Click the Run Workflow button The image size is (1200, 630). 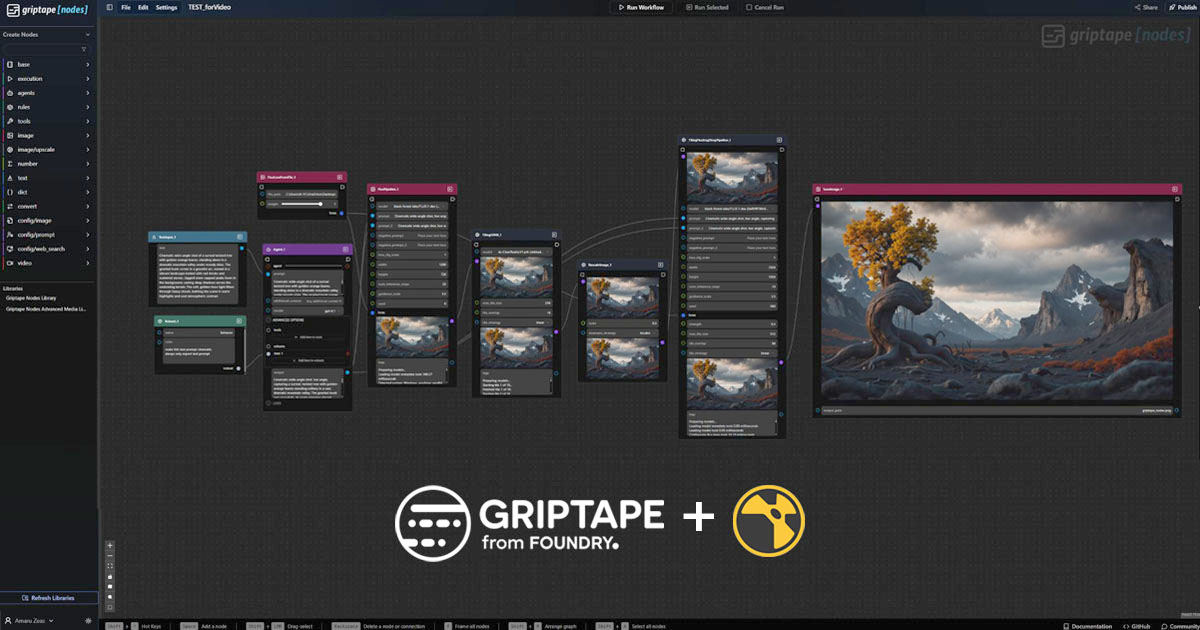click(640, 7)
